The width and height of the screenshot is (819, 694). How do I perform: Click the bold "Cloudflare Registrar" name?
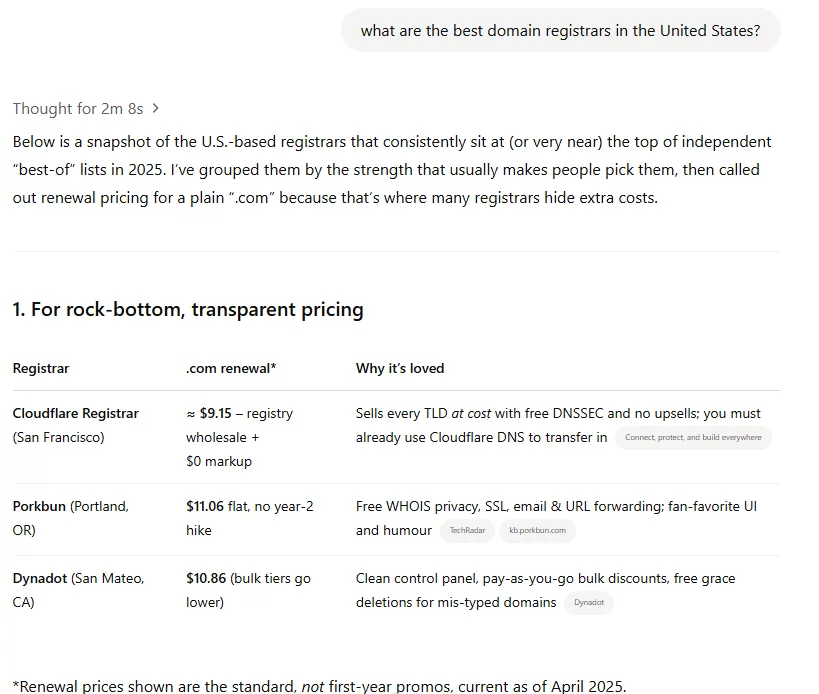(76, 413)
